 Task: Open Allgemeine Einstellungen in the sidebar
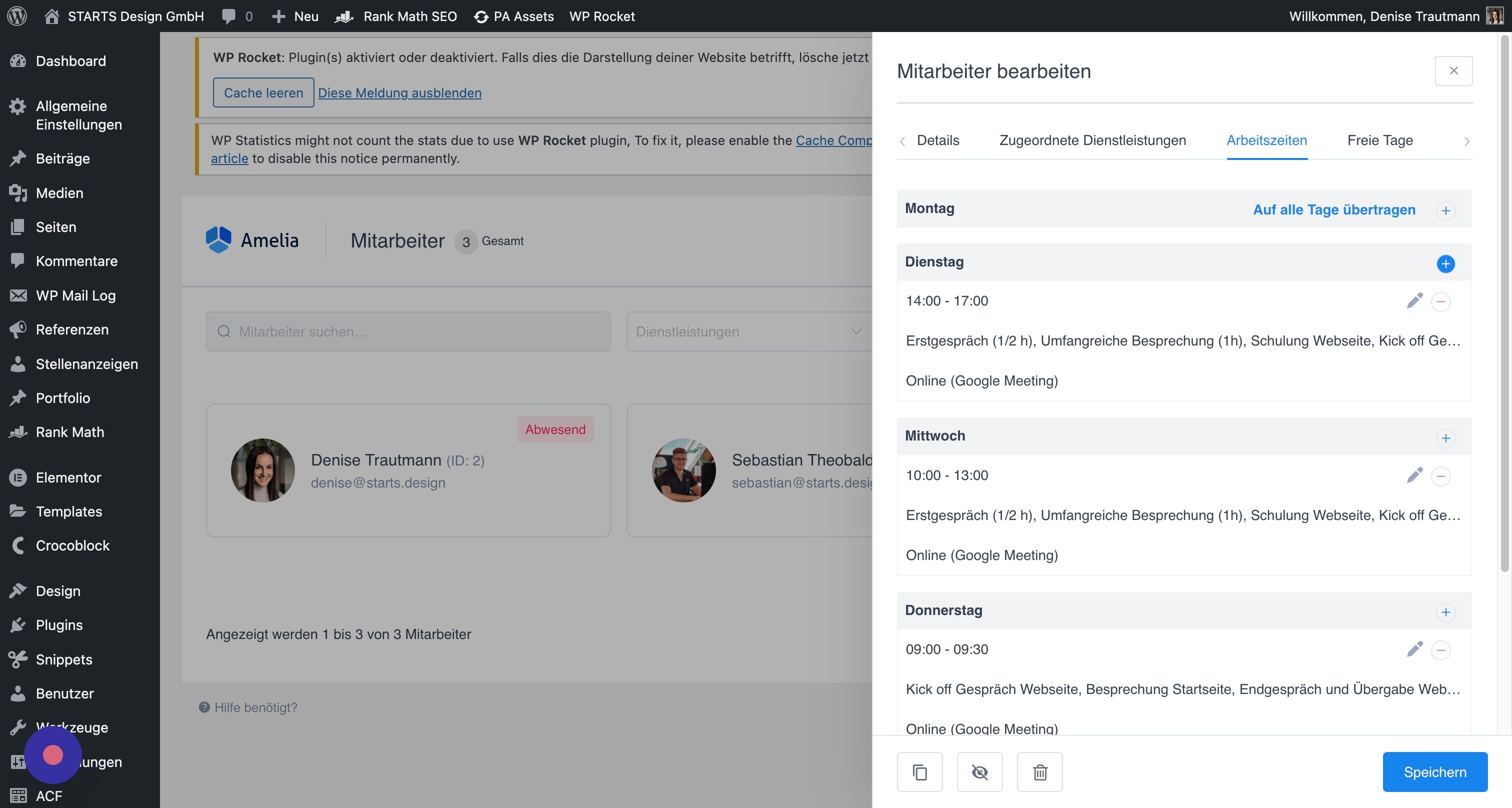[x=80, y=115]
